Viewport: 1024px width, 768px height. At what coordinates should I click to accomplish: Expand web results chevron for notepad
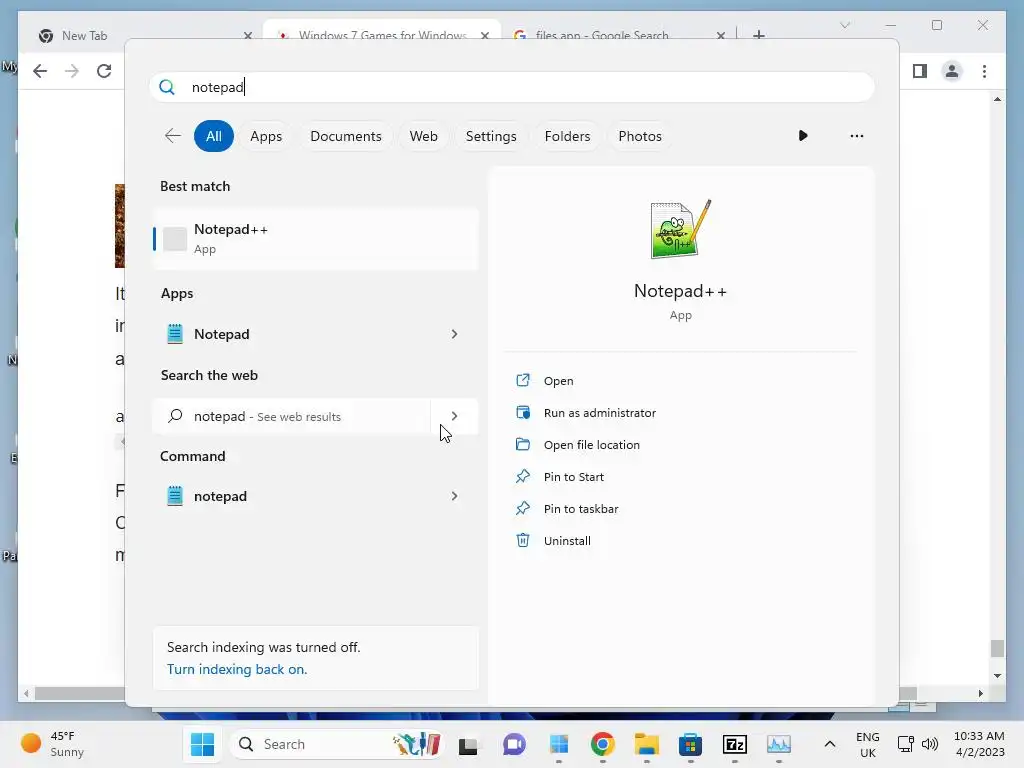click(x=455, y=416)
